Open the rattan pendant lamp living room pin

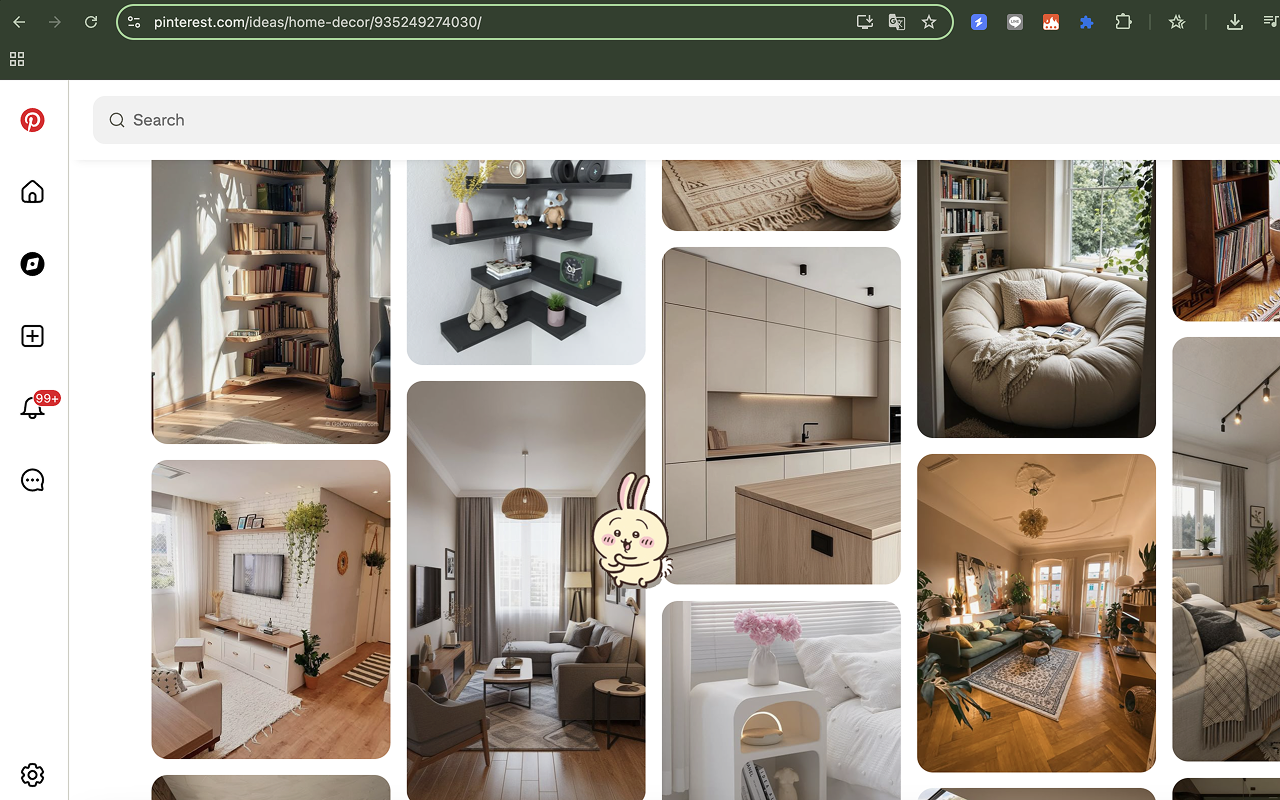coord(526,590)
